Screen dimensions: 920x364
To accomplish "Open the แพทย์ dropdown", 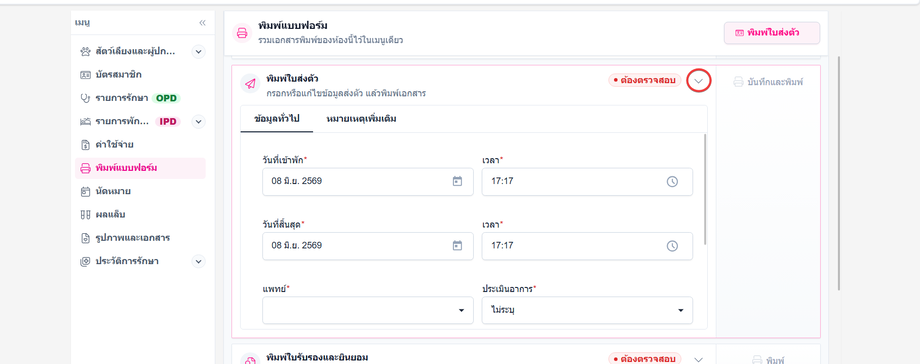I will [x=368, y=310].
